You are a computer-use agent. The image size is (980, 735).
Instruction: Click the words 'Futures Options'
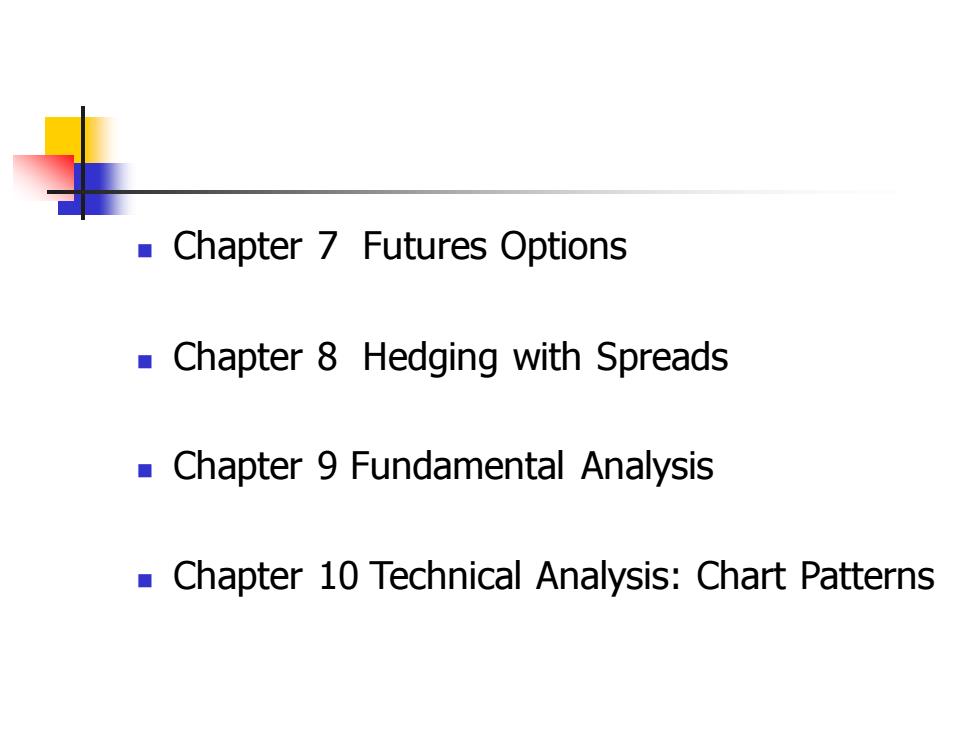tap(494, 246)
